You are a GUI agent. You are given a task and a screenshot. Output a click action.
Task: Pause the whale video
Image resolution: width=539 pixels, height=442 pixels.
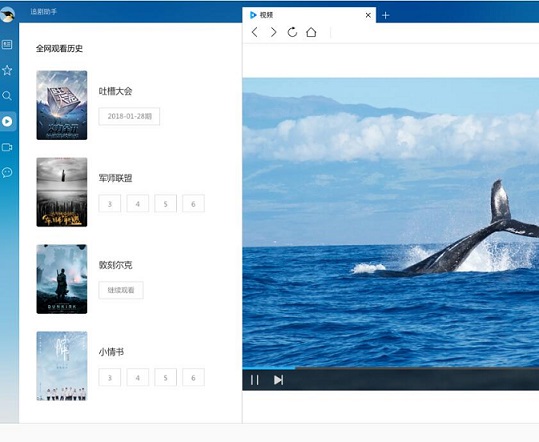click(x=254, y=380)
